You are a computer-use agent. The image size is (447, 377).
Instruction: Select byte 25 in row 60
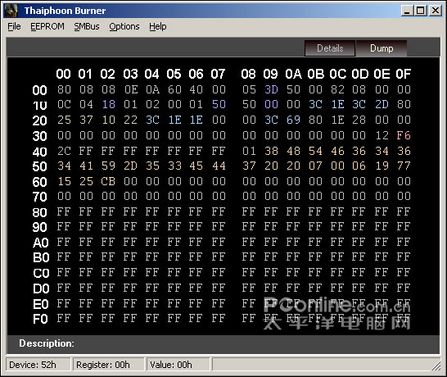coord(86,181)
